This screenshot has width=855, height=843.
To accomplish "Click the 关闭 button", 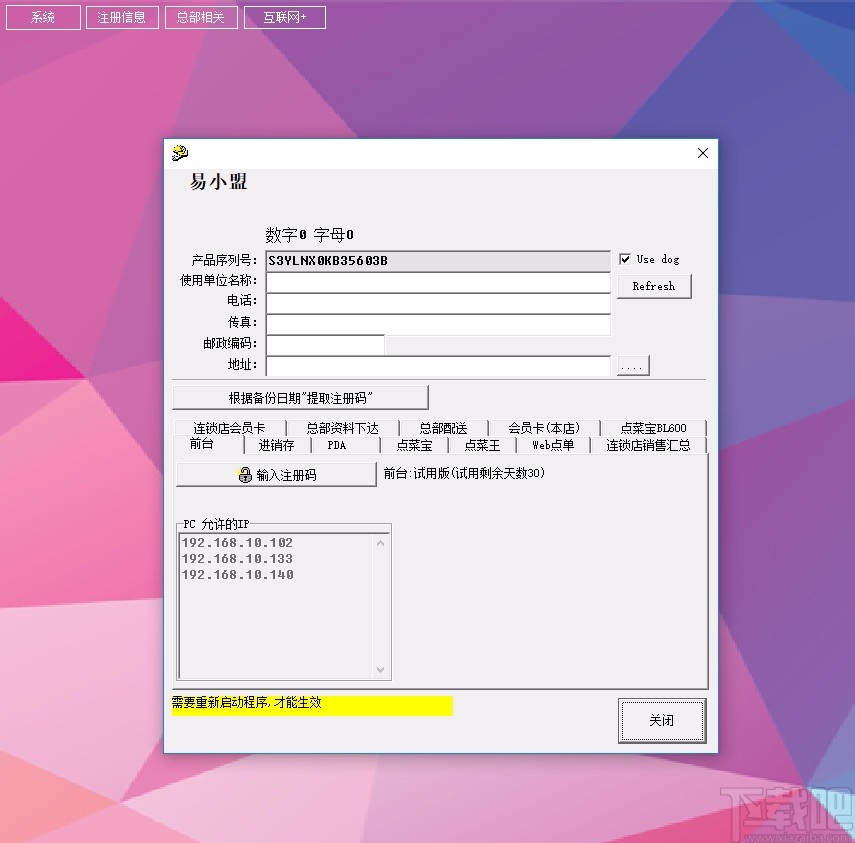I will (x=662, y=720).
